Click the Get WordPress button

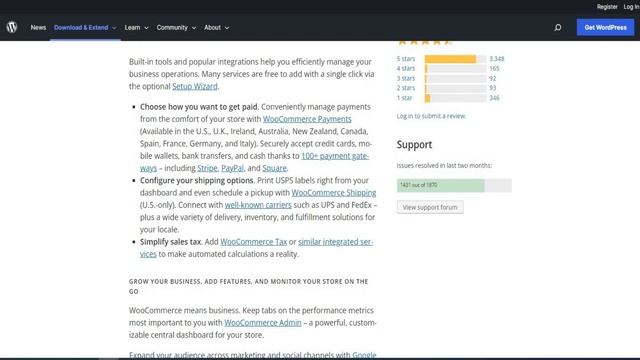click(x=605, y=27)
